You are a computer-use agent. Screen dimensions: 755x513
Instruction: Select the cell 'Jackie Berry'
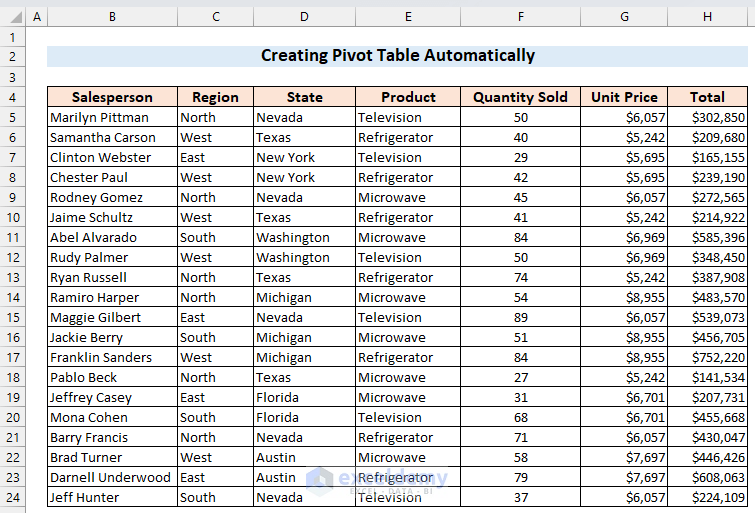tap(112, 337)
